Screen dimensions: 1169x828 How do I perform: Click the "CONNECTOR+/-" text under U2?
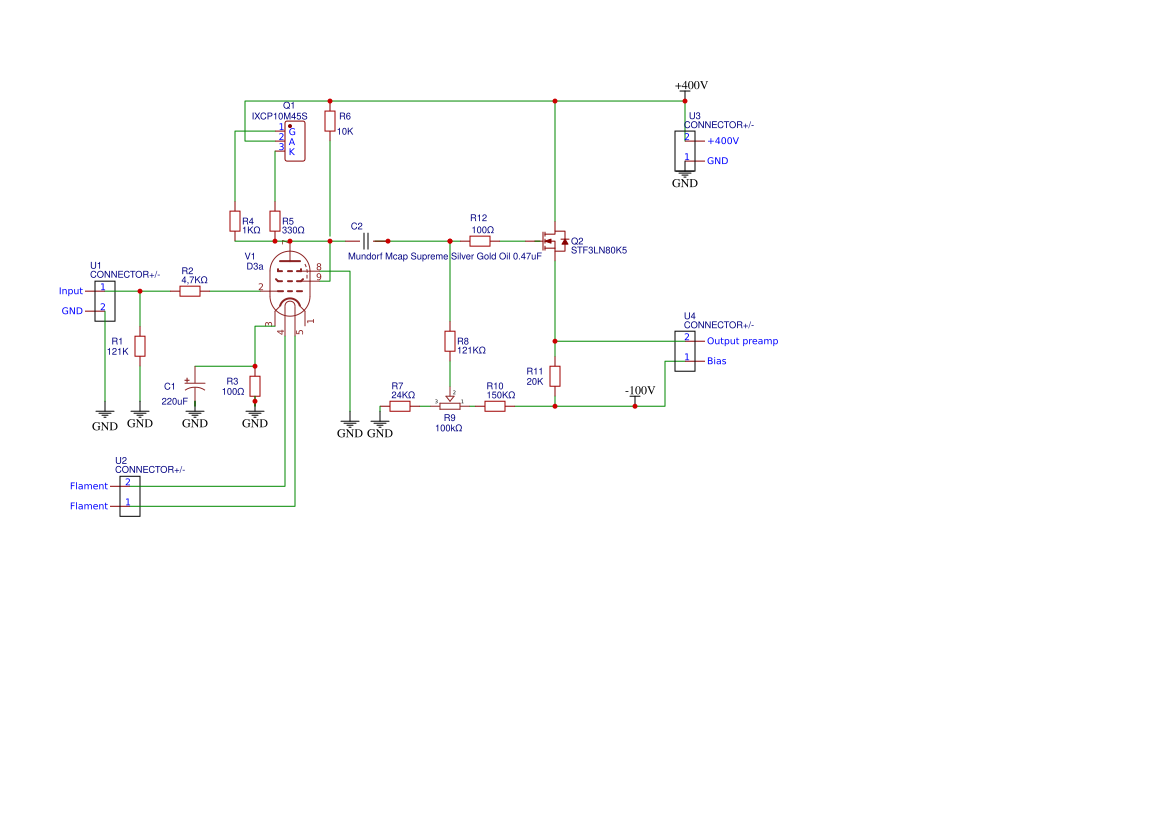(150, 470)
